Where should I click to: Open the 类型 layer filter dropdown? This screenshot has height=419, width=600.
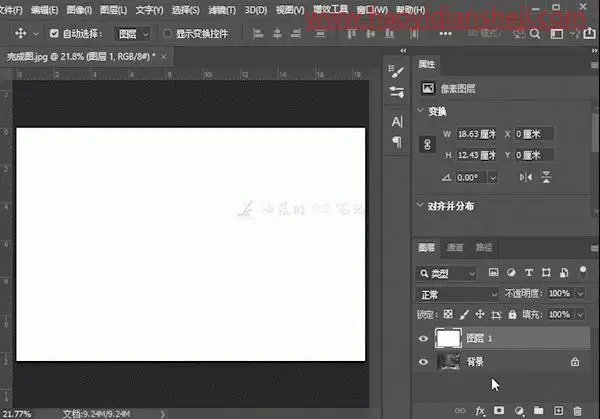tap(446, 273)
